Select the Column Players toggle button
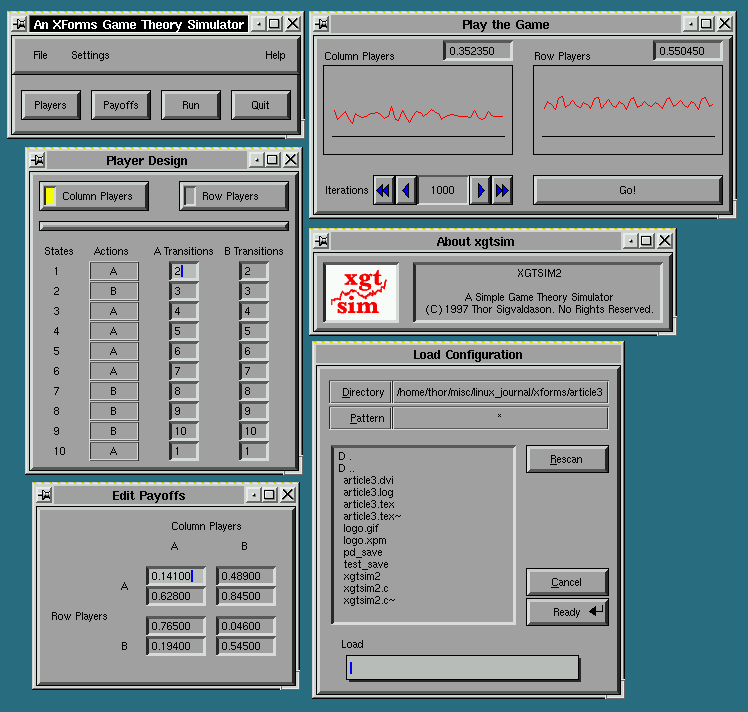The height and width of the screenshot is (712, 748). click(x=94, y=196)
